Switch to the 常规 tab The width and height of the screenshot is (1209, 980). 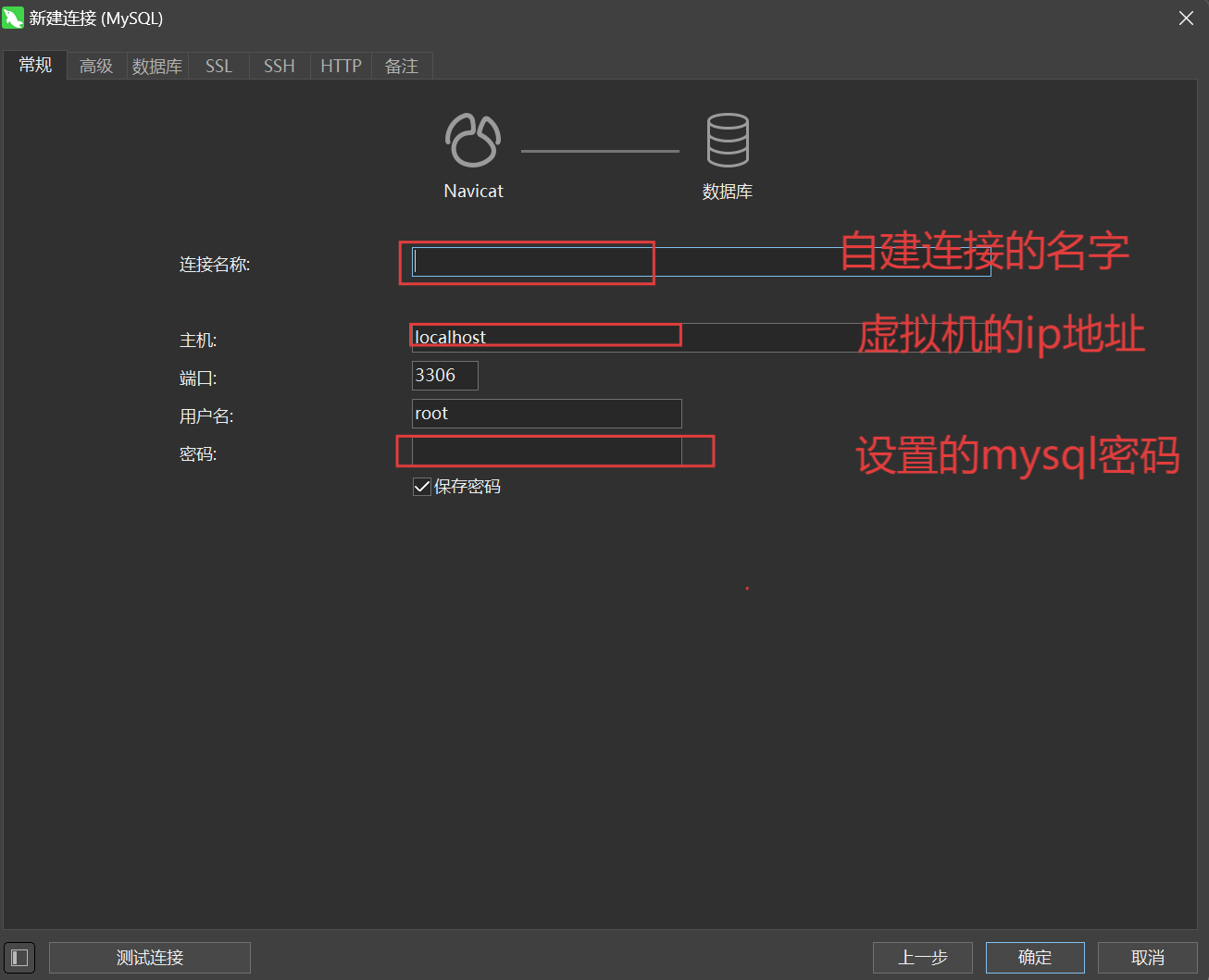coord(35,65)
